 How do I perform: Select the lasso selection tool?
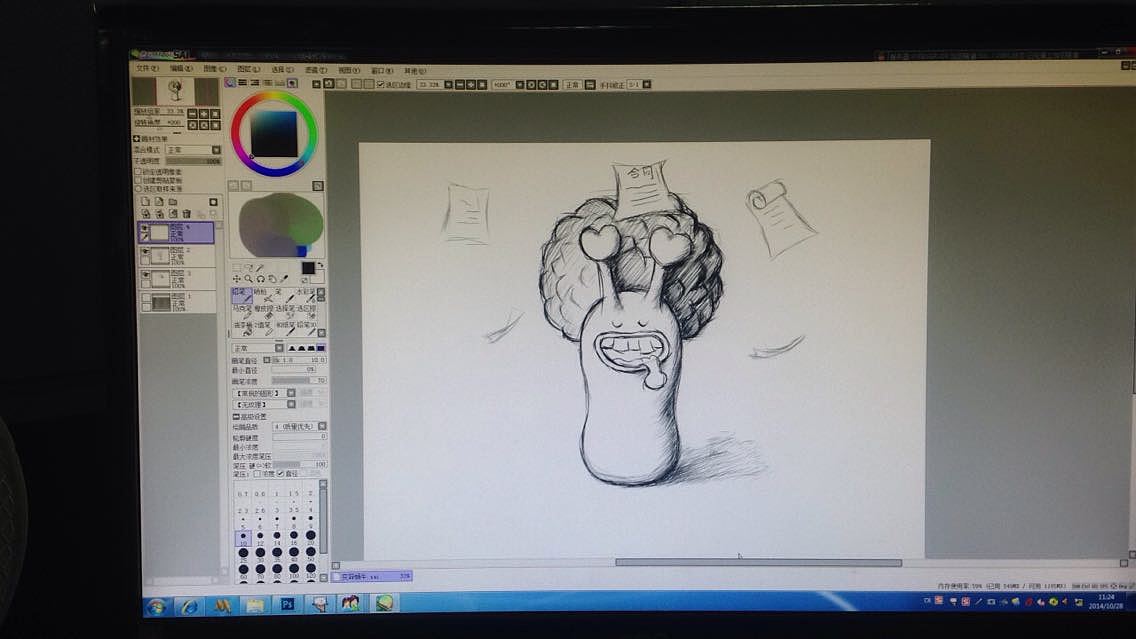248,267
